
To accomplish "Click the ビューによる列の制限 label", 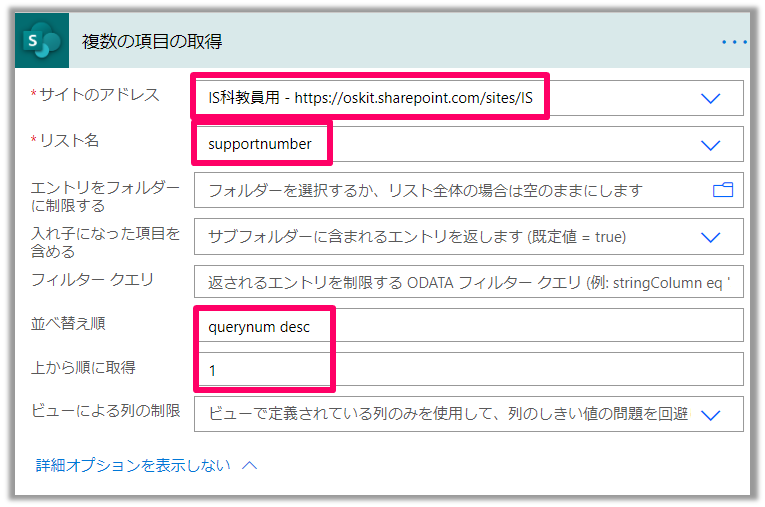I will pyautogui.click(x=105, y=411).
